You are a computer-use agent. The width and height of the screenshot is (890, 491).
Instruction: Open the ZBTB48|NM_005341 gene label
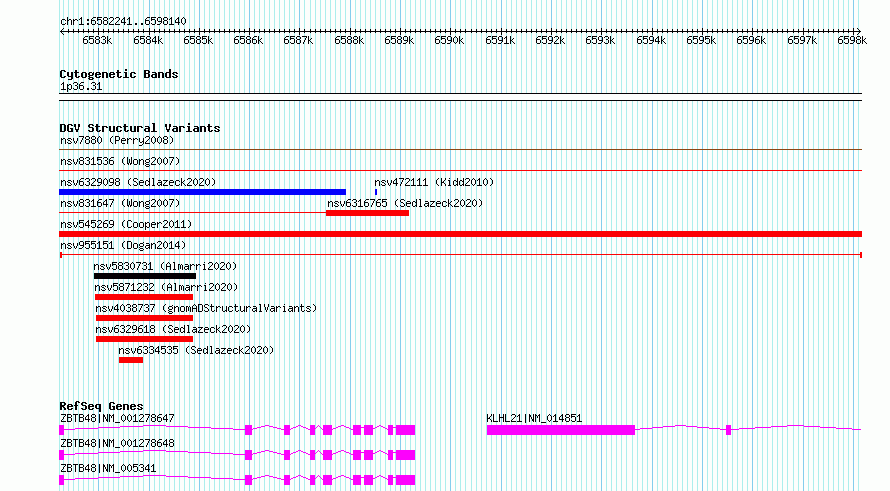tap(108, 468)
